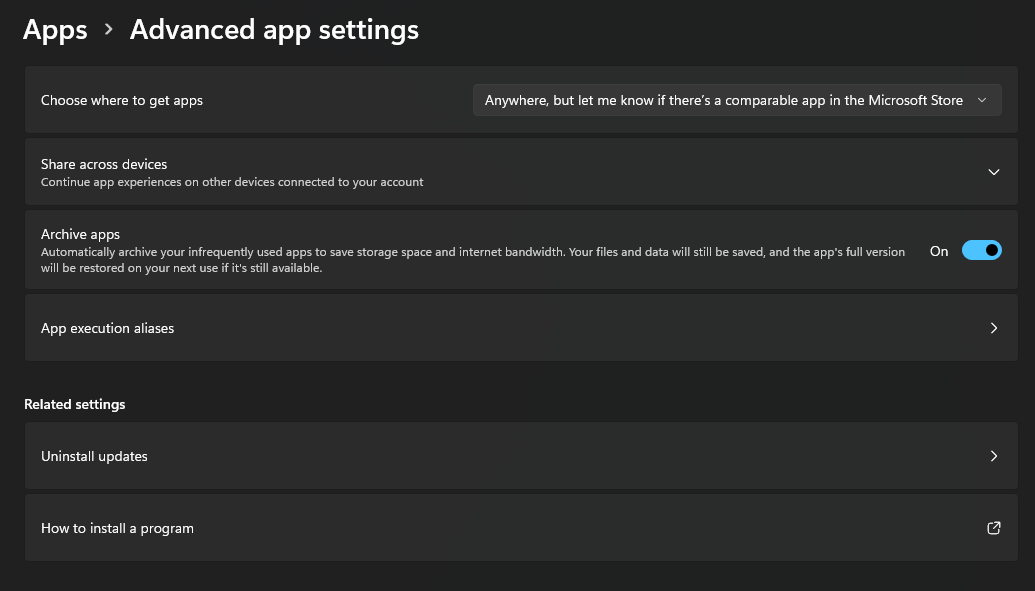Open Uninstall updates settings

click(x=500, y=456)
